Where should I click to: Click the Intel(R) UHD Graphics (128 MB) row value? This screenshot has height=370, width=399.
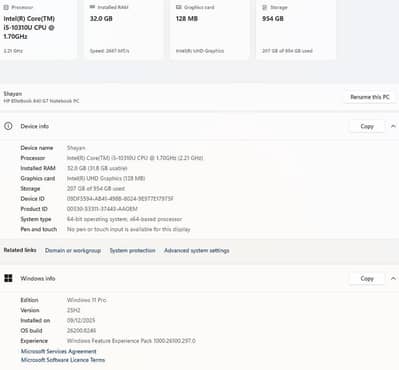pos(106,178)
